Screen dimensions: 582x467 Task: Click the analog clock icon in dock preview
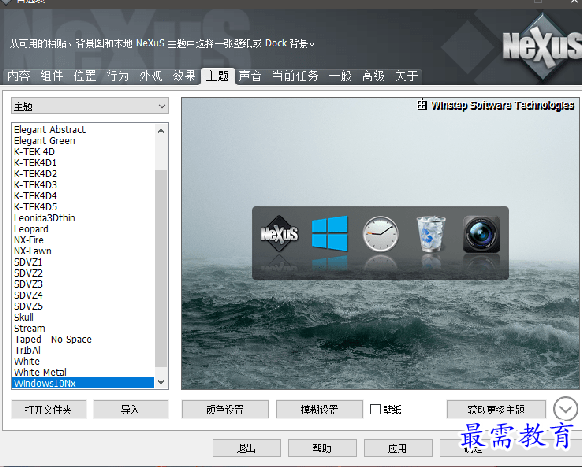point(380,234)
